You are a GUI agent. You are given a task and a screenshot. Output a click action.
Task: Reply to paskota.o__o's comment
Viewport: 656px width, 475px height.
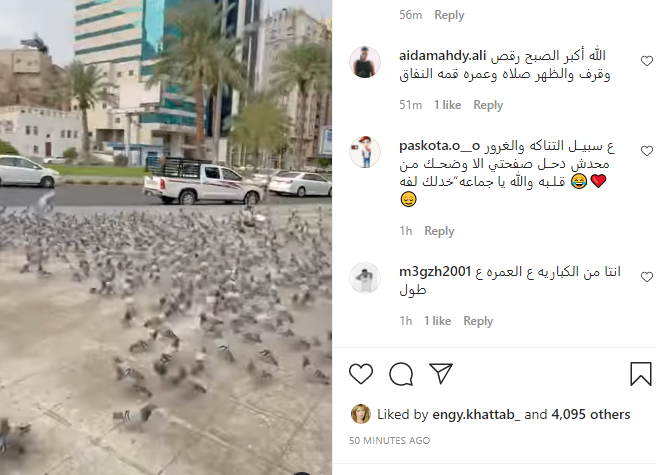click(x=439, y=231)
